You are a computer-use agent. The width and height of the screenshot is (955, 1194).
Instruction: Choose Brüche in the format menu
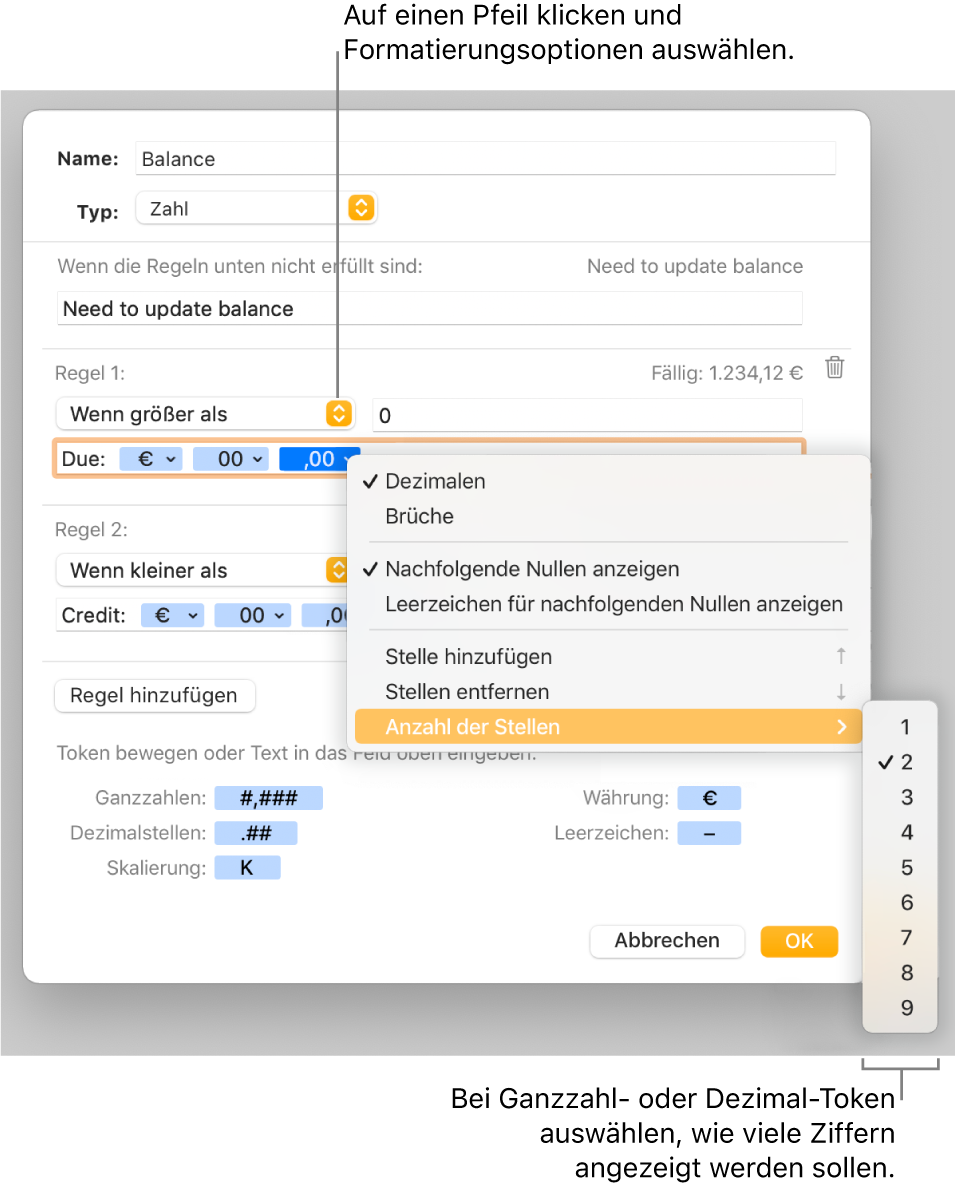(x=608, y=516)
